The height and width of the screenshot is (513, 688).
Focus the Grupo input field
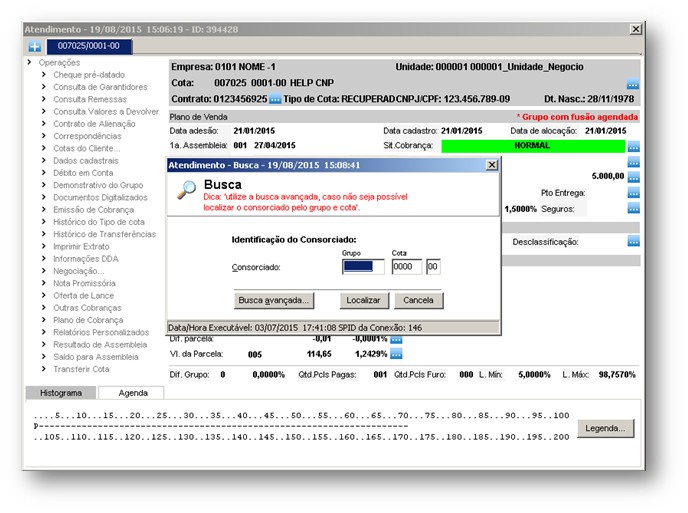point(363,267)
